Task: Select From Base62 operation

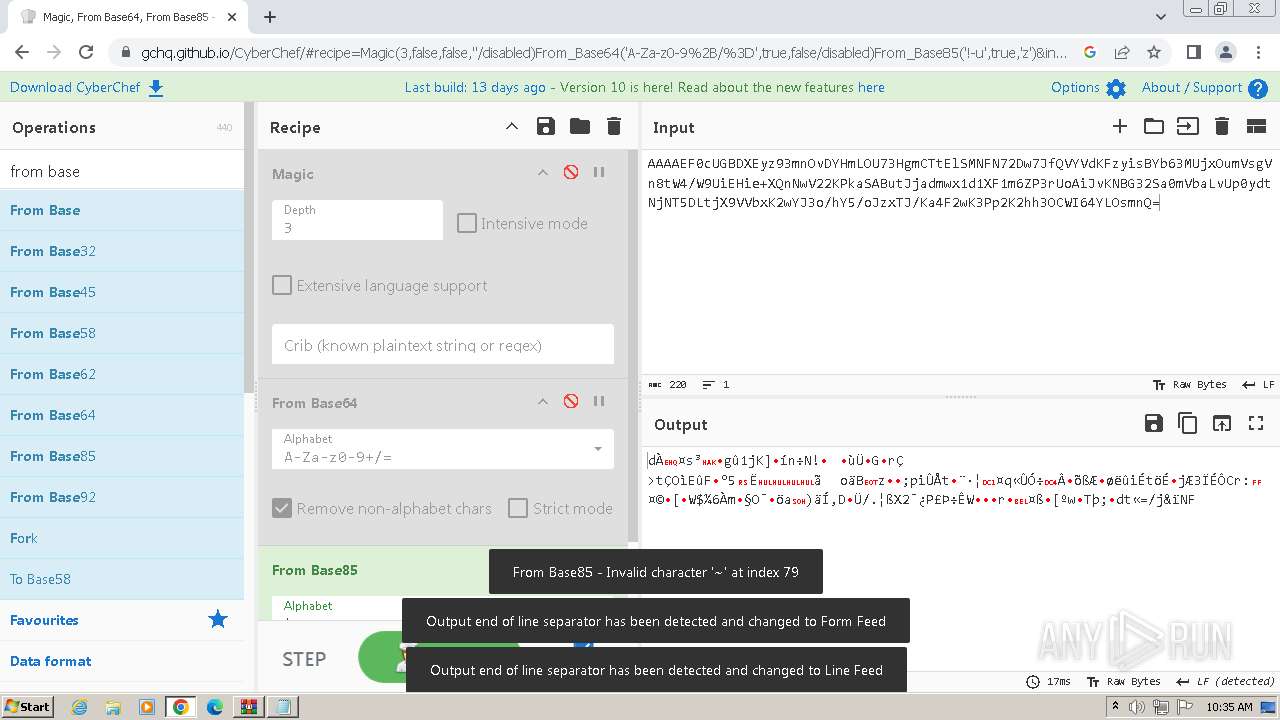Action: pos(122,374)
